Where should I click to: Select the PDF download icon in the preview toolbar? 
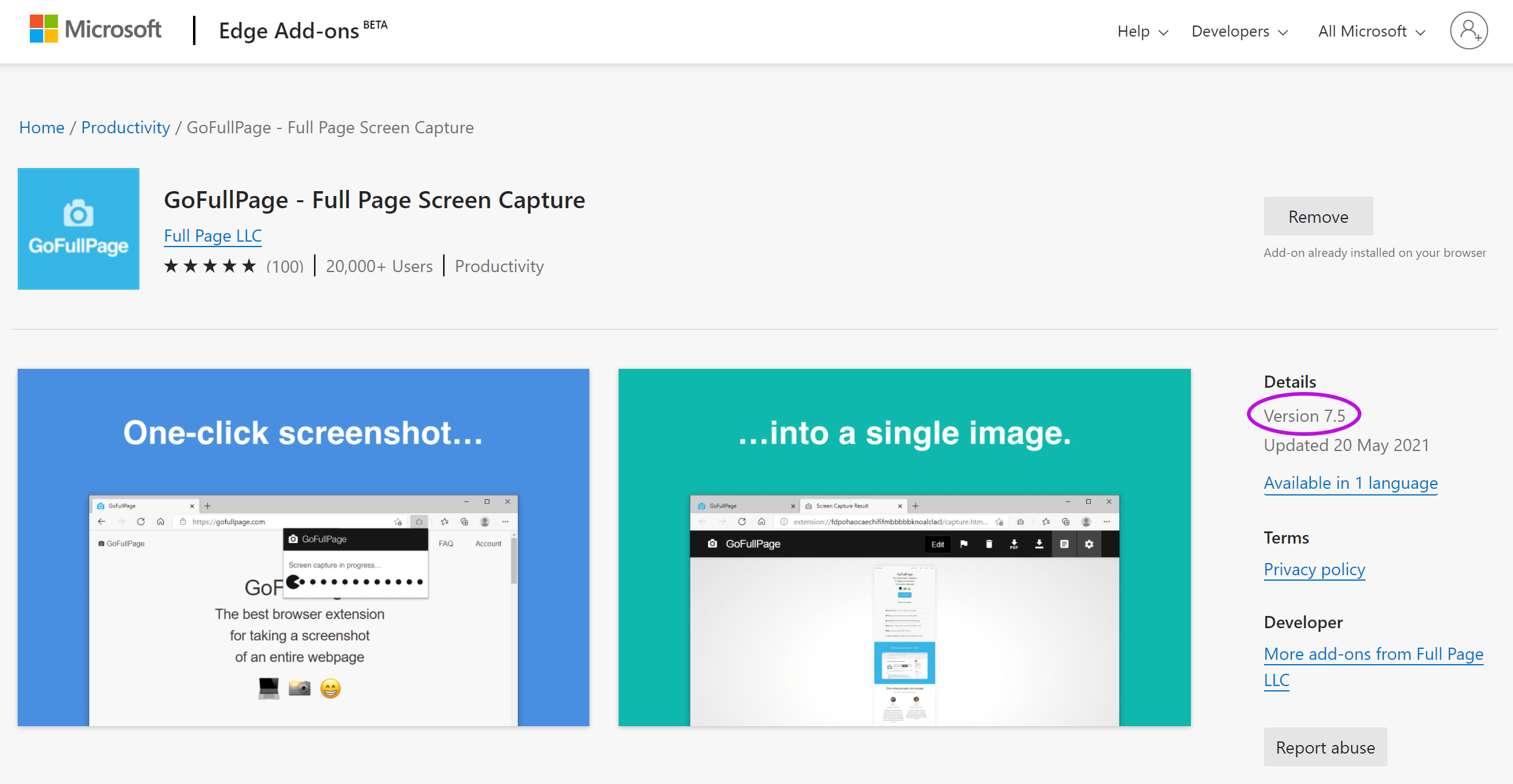pos(1014,544)
